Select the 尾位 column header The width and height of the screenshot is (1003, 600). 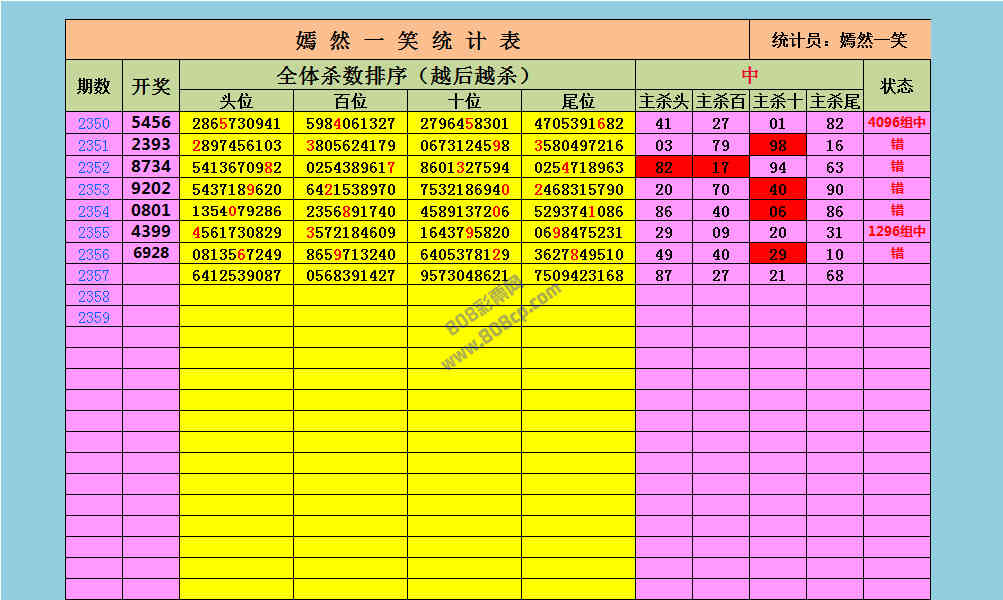[578, 101]
